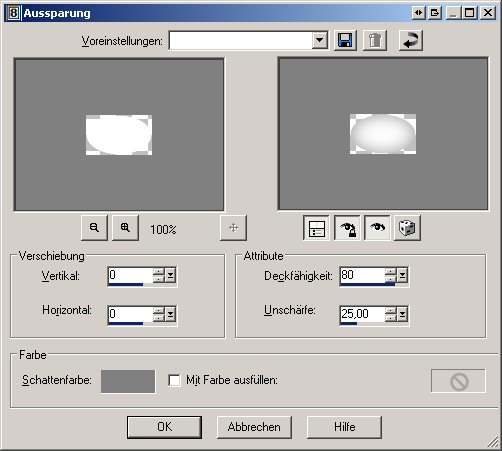Pick the Schattenfarbe color swatch
This screenshot has height=451, width=502.
128,381
